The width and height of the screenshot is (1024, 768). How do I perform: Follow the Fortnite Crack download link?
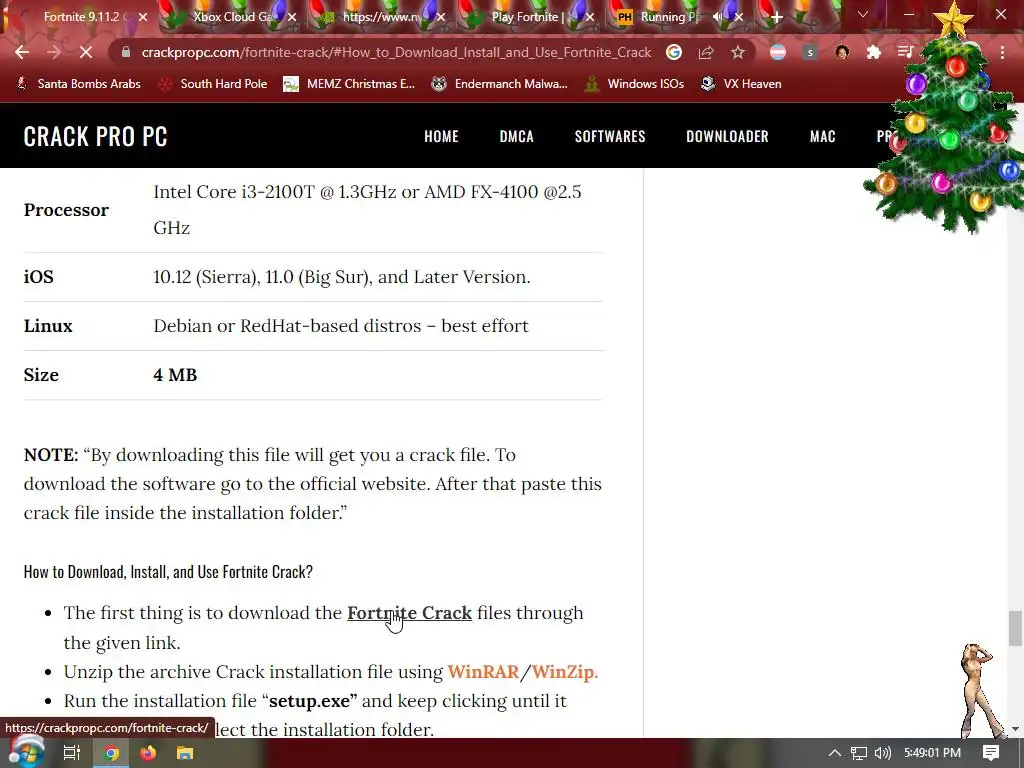pyautogui.click(x=409, y=613)
